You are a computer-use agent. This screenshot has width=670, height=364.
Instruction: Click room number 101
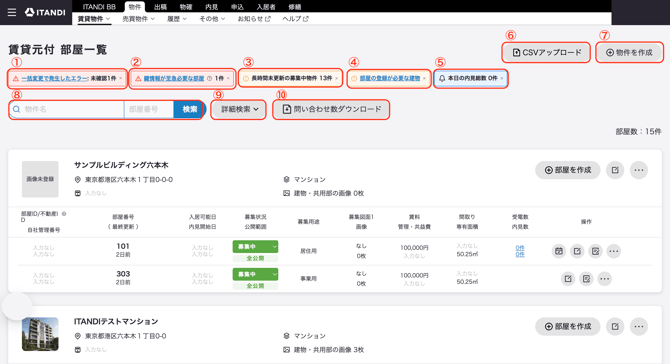click(123, 246)
